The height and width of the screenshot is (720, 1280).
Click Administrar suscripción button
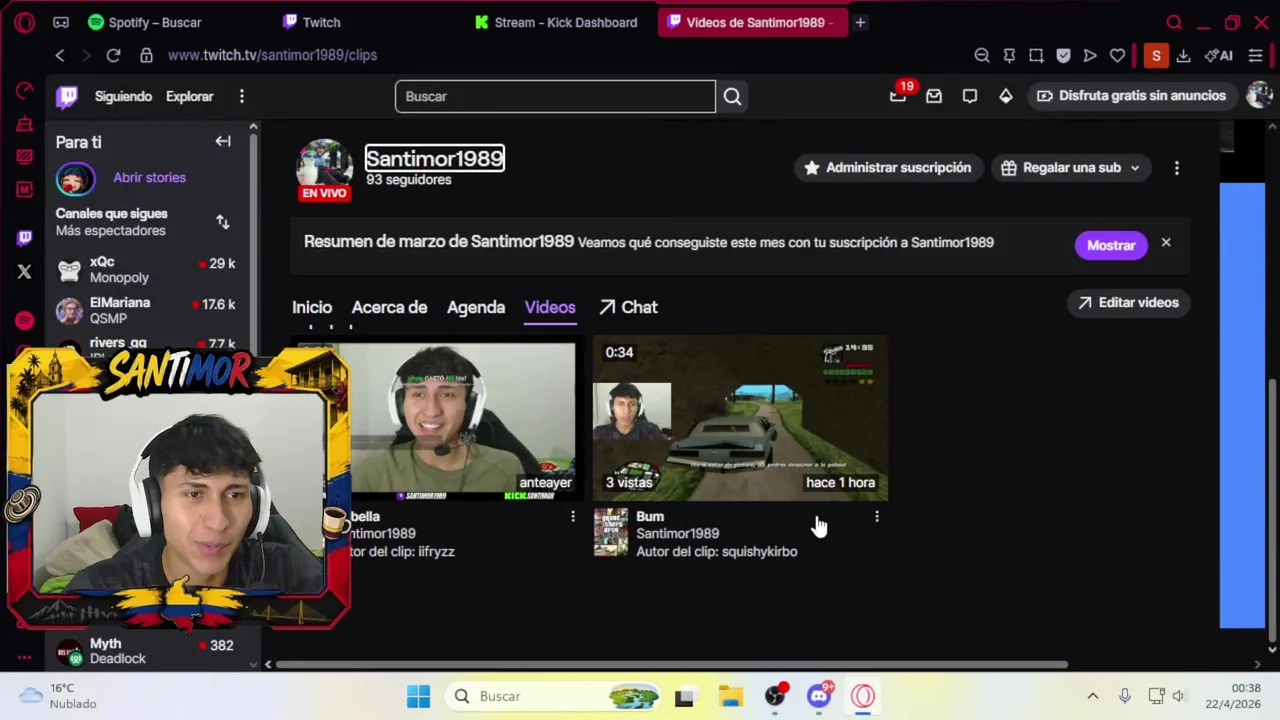888,168
